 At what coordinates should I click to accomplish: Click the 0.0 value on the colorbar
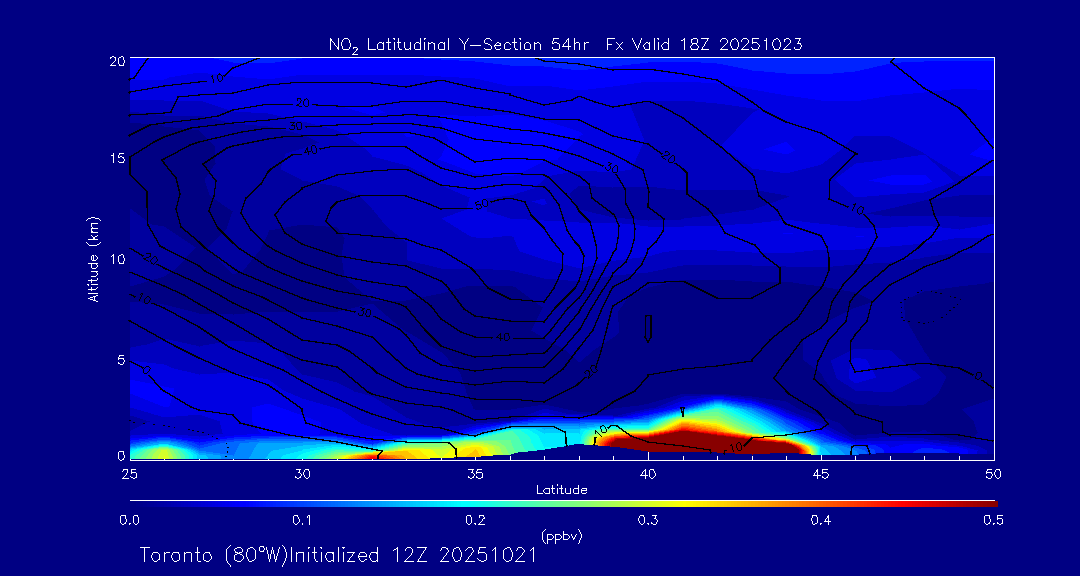[x=129, y=520]
